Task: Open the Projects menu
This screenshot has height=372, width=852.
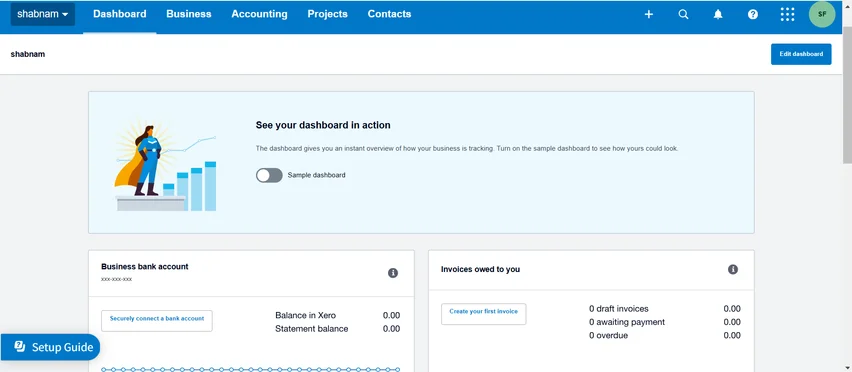Action: (x=327, y=14)
